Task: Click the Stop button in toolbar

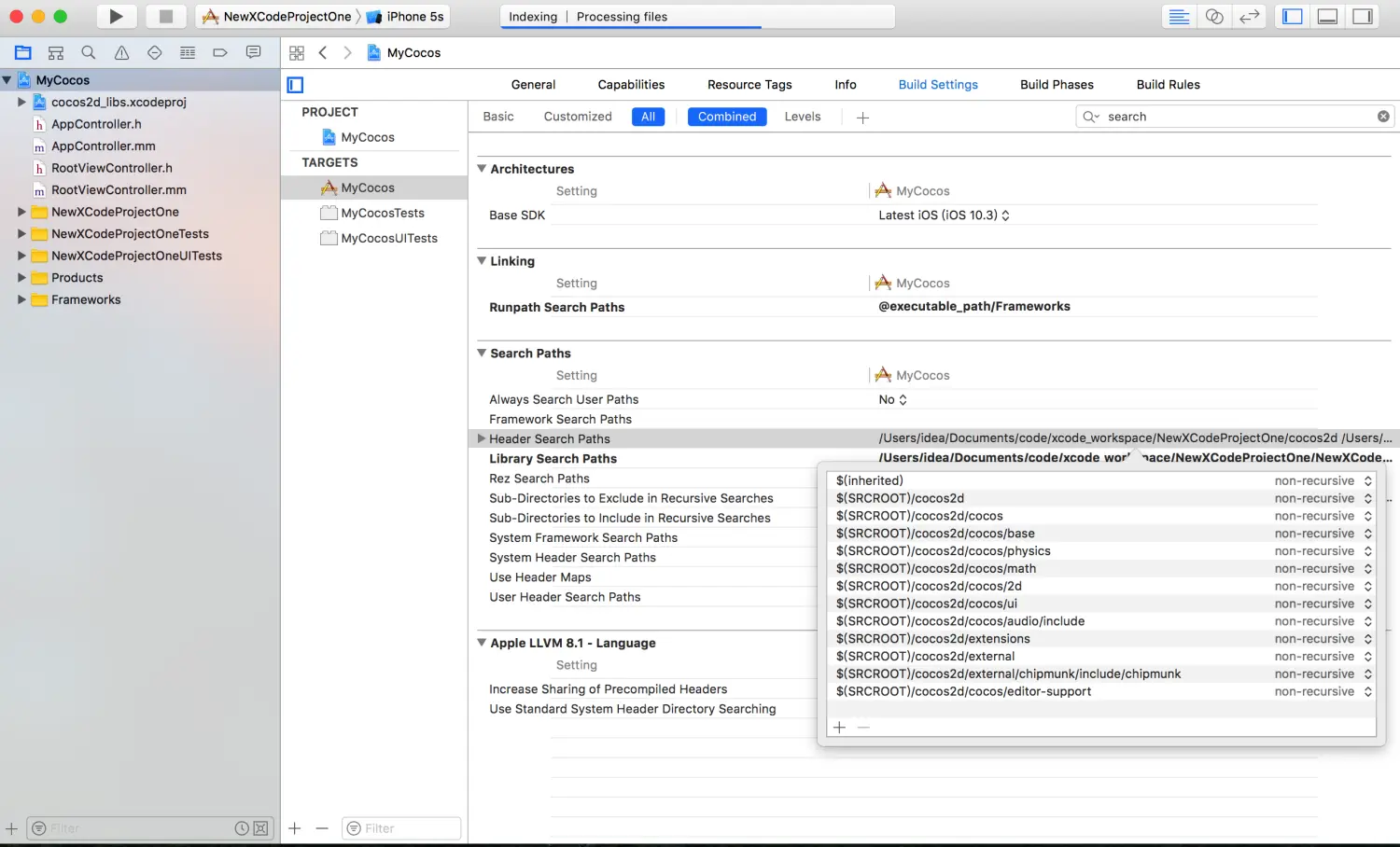Action: (x=165, y=16)
